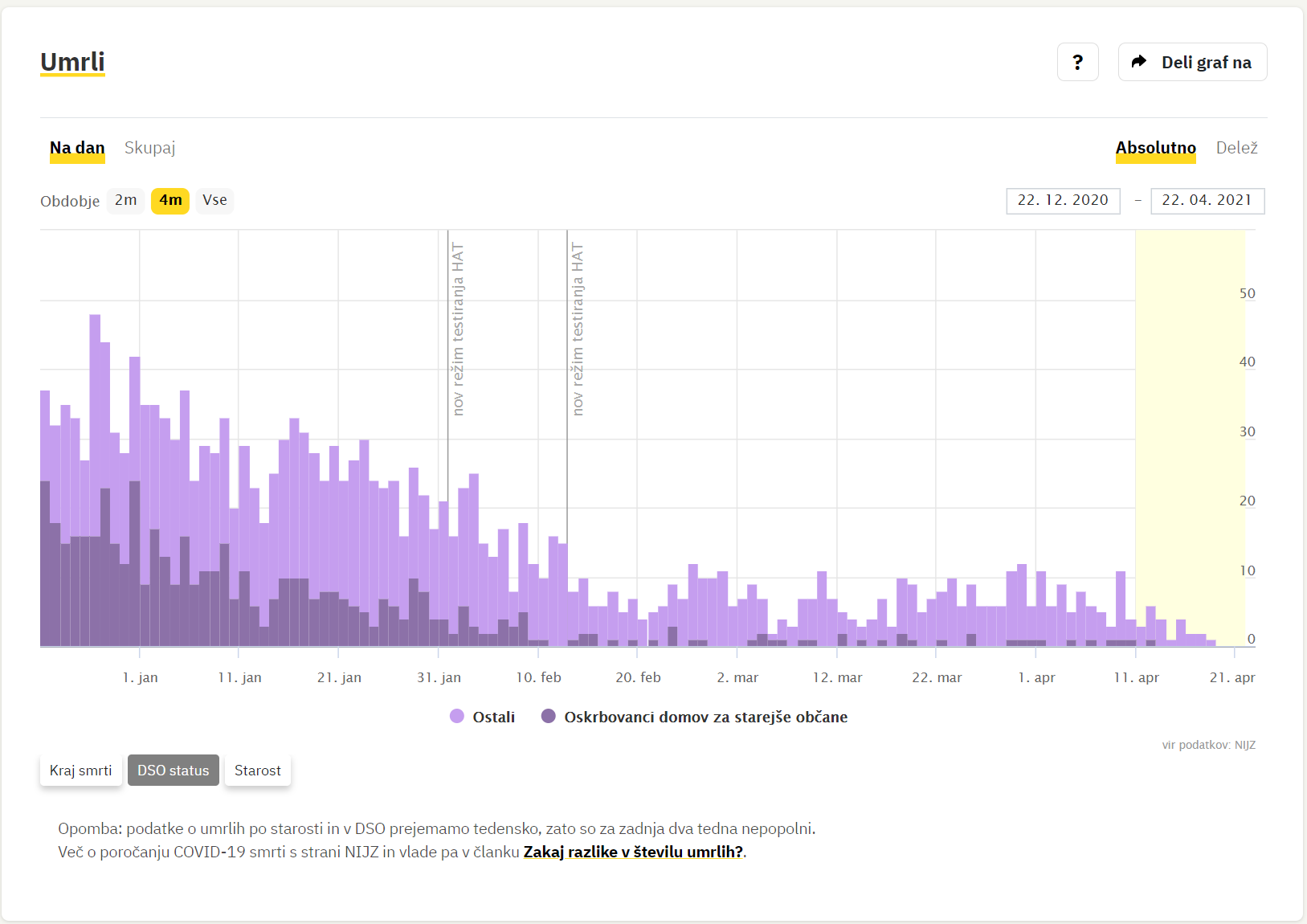Click the 10. feb axis label

[x=538, y=677]
